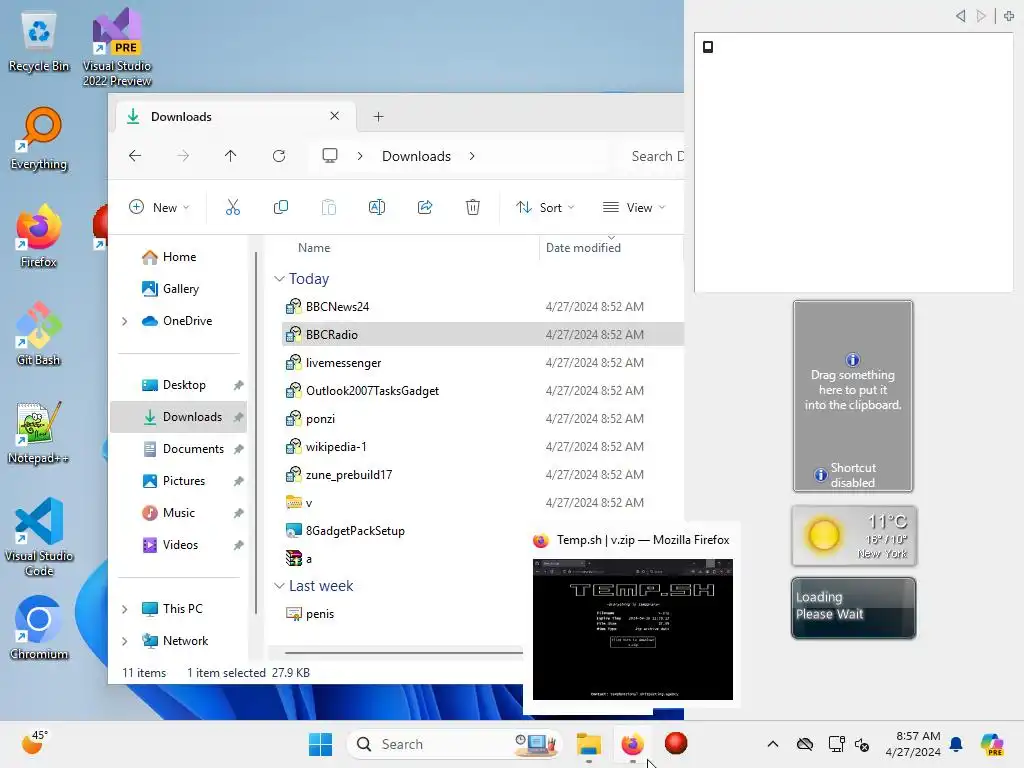Open Home in navigation pane
The image size is (1024, 768).
(179, 257)
